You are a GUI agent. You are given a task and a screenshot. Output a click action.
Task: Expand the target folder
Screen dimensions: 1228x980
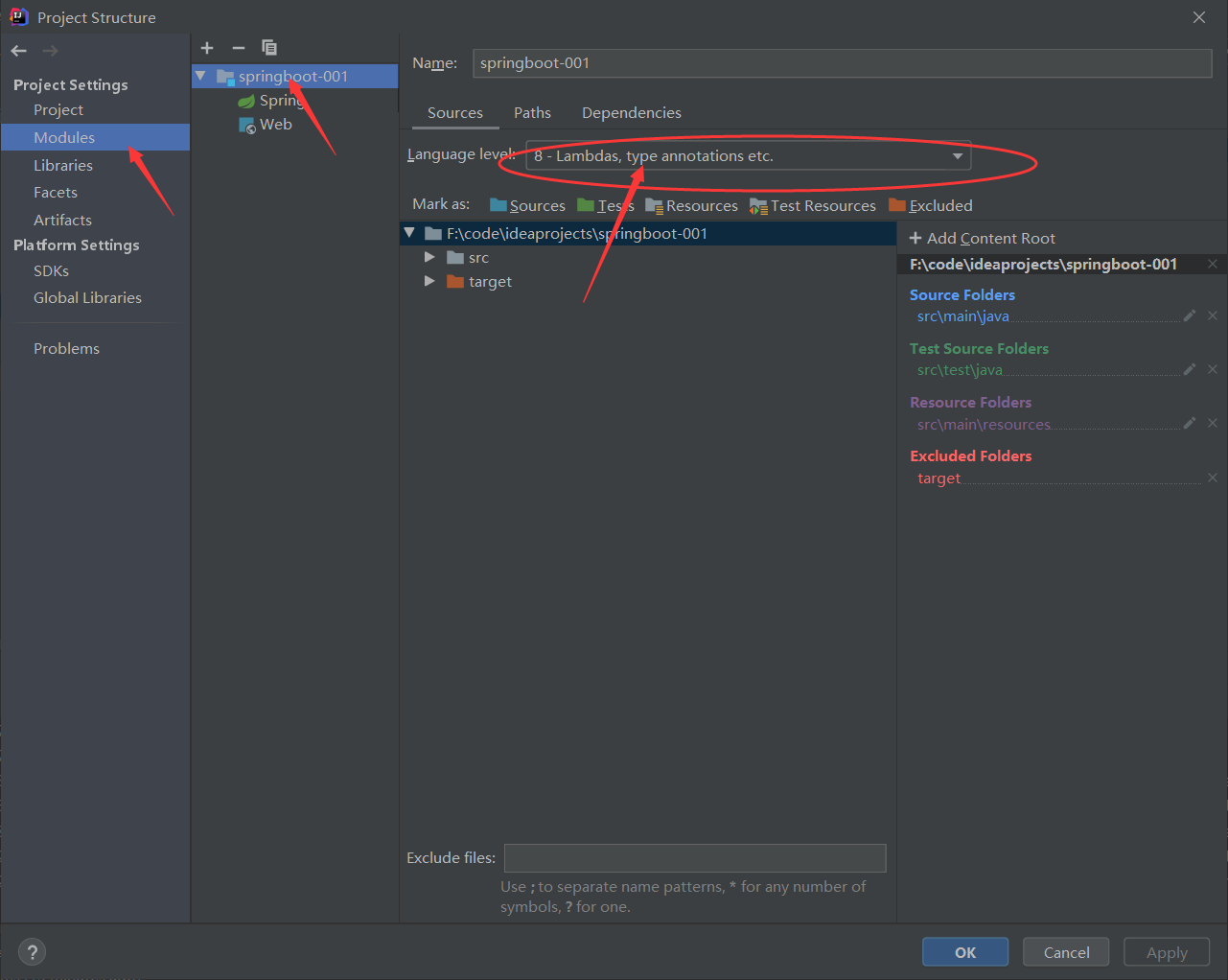tap(429, 281)
